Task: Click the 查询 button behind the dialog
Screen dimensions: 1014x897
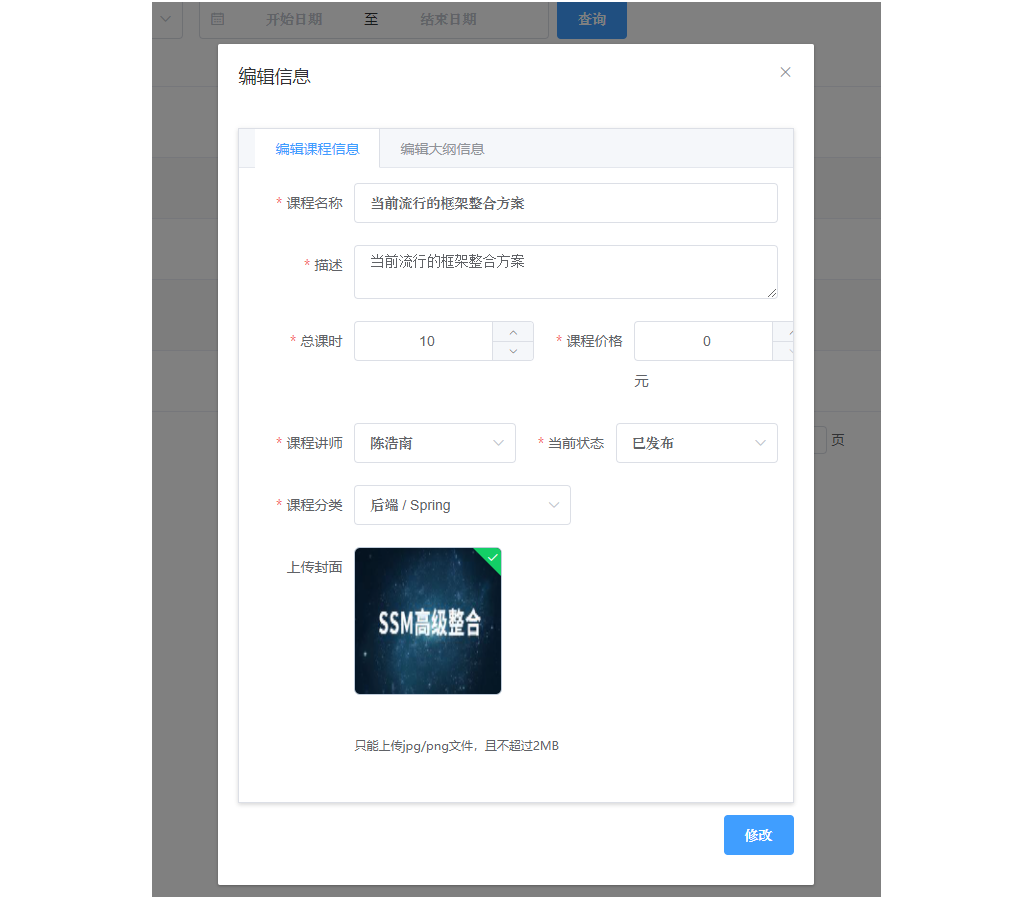Action: point(592,19)
